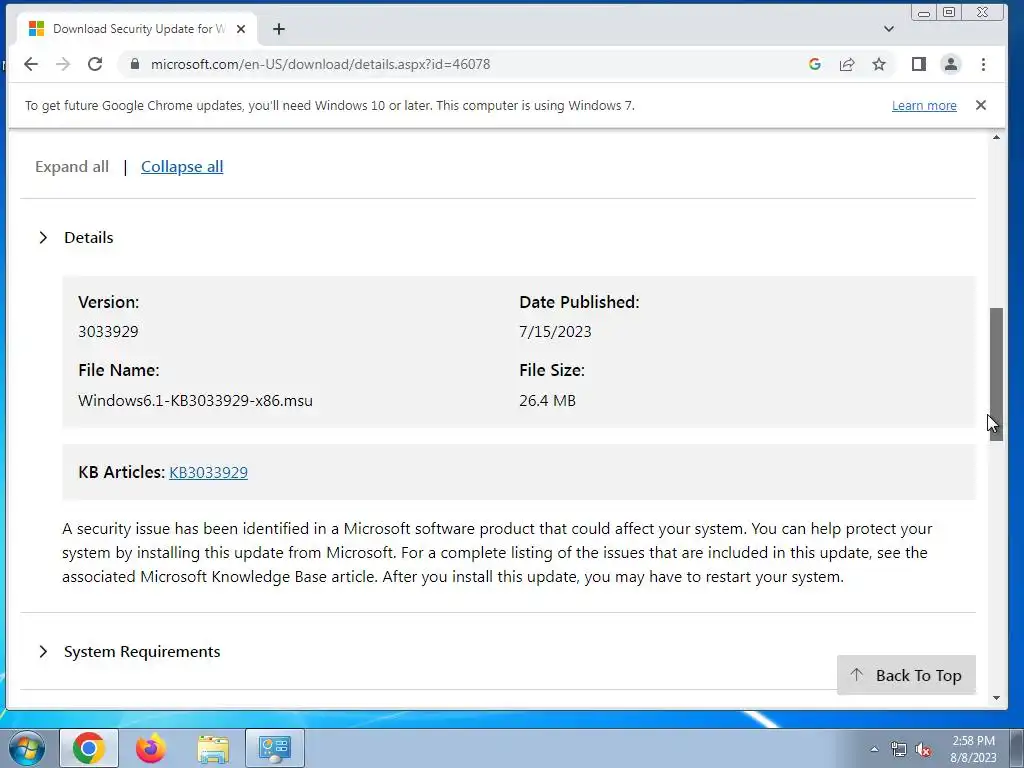Click the scrollbar up arrow
Viewport: 1024px width, 768px height.
click(996, 137)
